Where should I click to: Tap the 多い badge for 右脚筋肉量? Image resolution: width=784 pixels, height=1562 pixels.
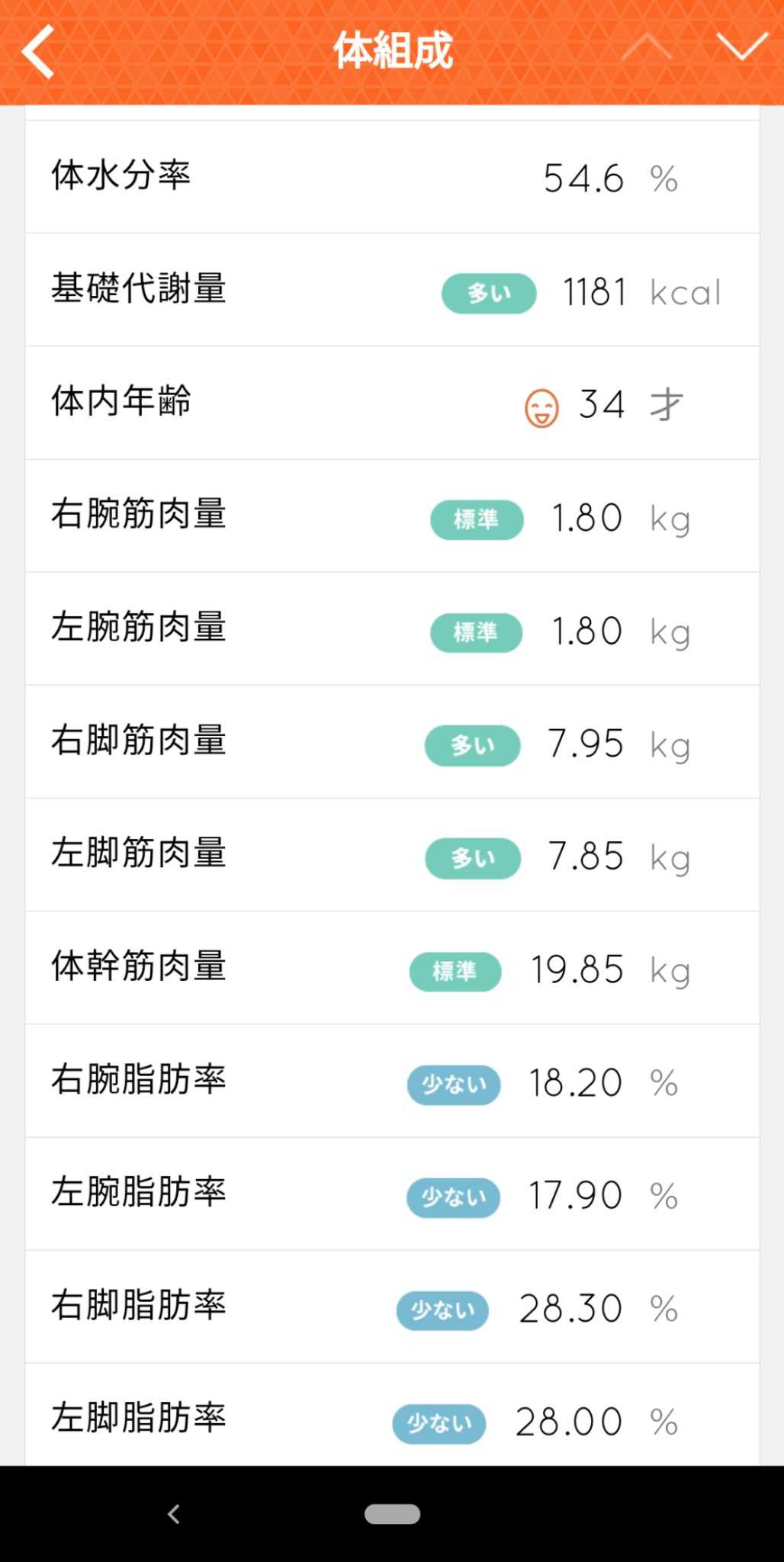click(x=473, y=745)
